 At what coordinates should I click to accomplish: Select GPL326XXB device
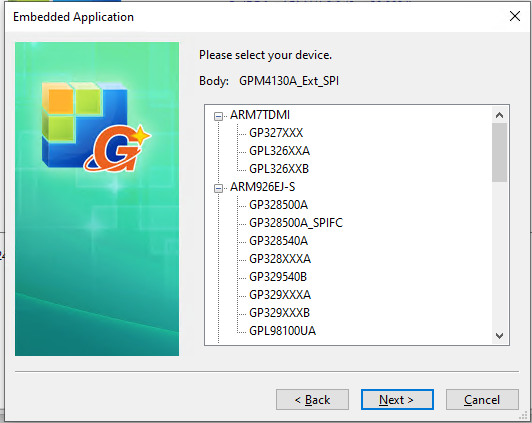coord(279,169)
